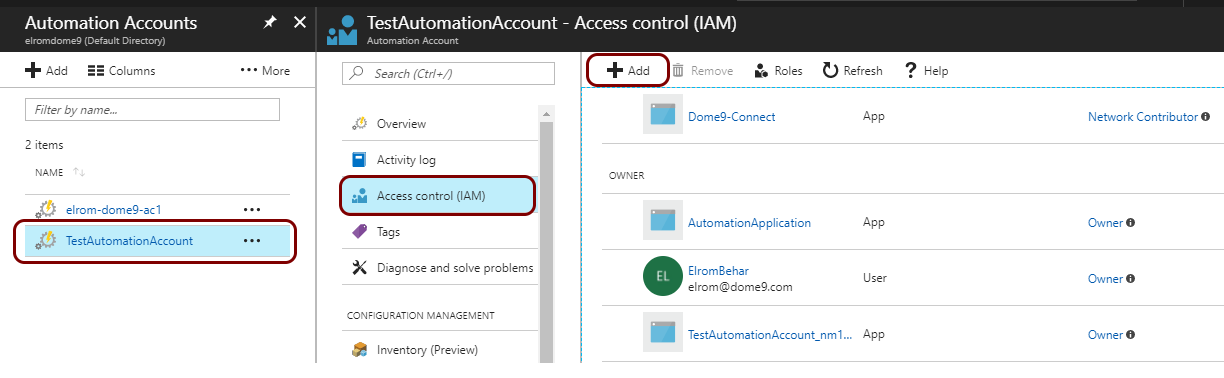Open the elrom-dome9-ac1 automation account

coord(113,210)
